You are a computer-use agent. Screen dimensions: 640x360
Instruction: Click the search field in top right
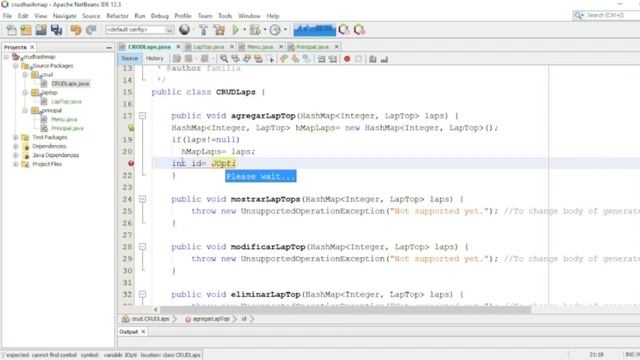(607, 16)
